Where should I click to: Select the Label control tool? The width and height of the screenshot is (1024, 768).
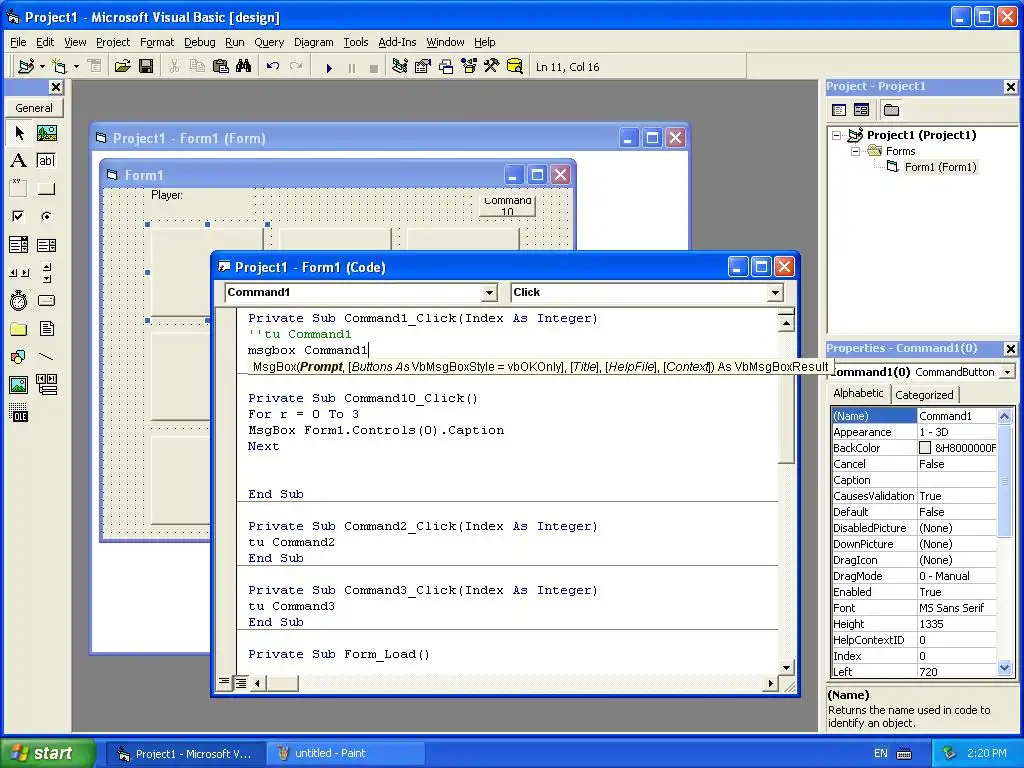point(19,161)
